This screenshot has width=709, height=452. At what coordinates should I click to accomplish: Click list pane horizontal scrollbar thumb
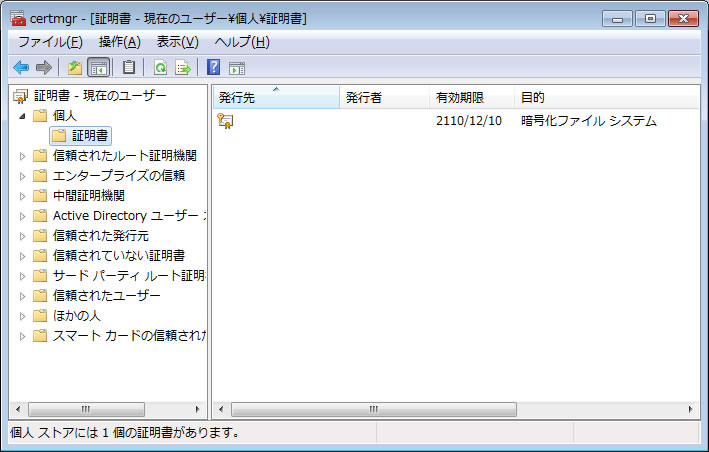374,410
